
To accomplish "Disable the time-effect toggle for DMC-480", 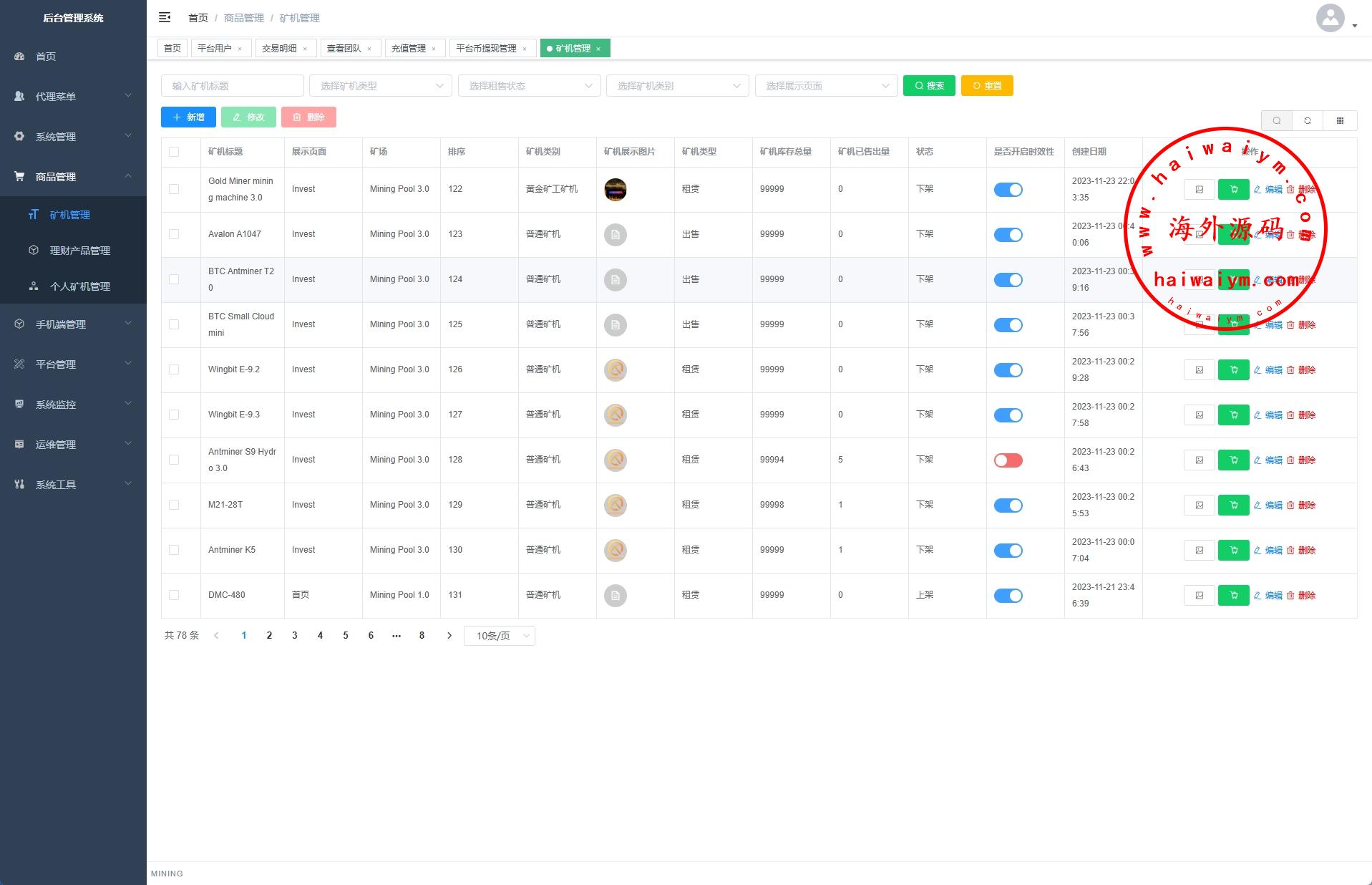I will click(1008, 596).
